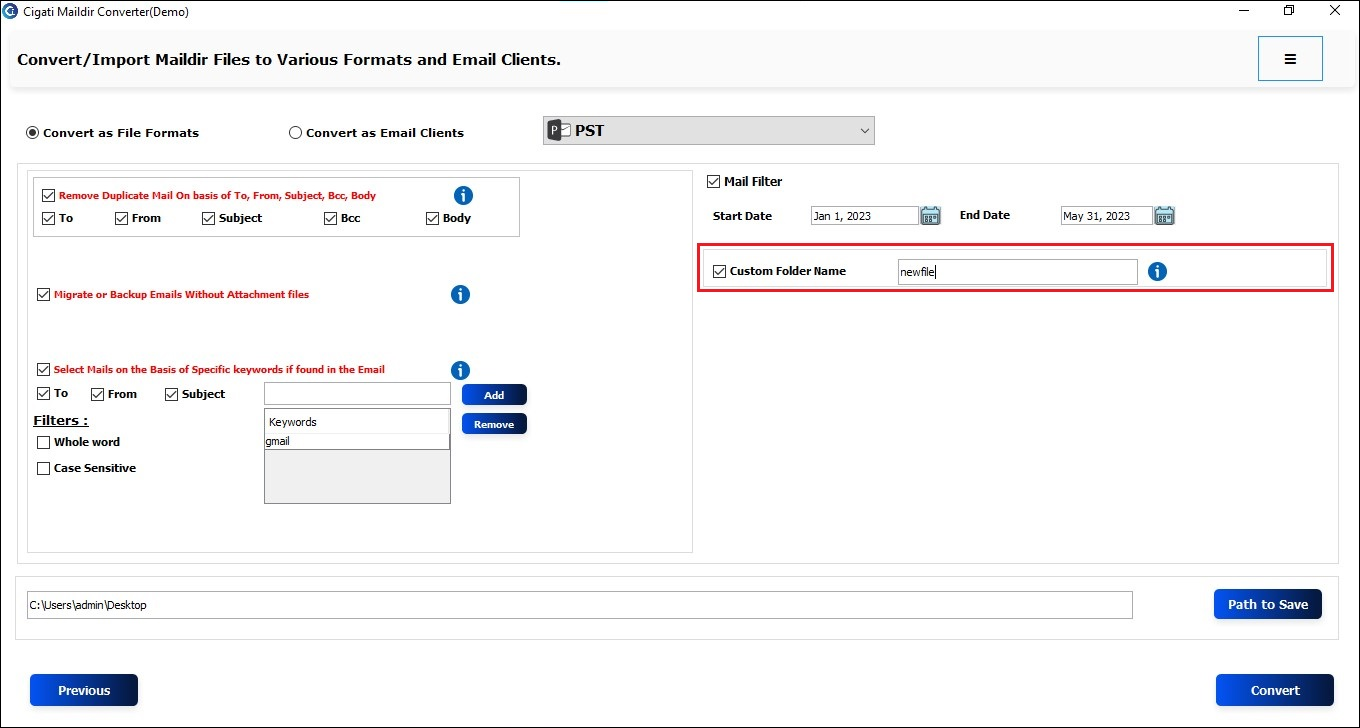This screenshot has width=1360, height=728.
Task: Open the Start Date calendar picker
Action: click(x=930, y=215)
